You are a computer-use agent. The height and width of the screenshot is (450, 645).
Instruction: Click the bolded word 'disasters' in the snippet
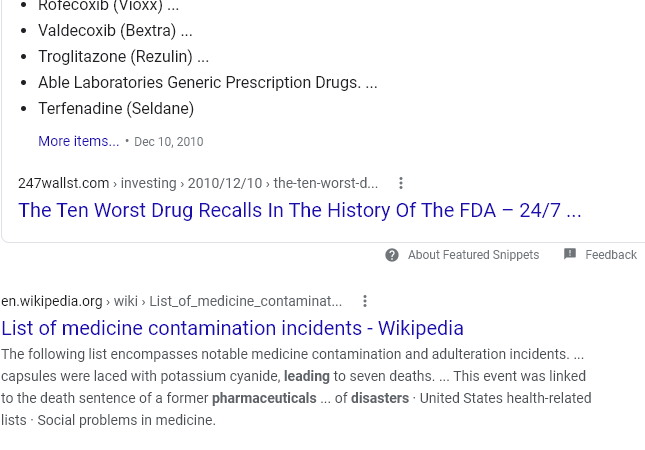[380, 398]
